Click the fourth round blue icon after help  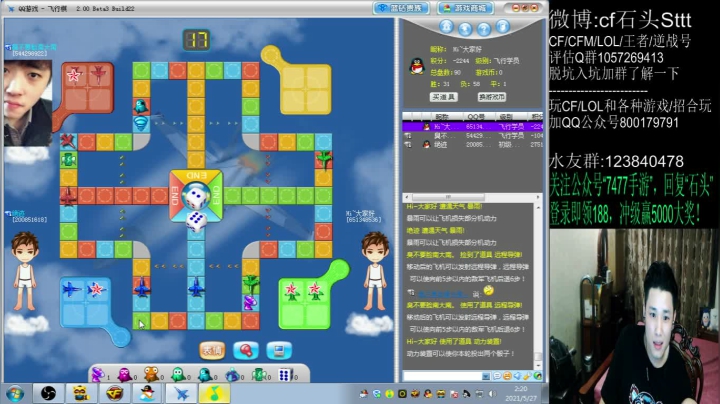pyautogui.click(x=502, y=27)
